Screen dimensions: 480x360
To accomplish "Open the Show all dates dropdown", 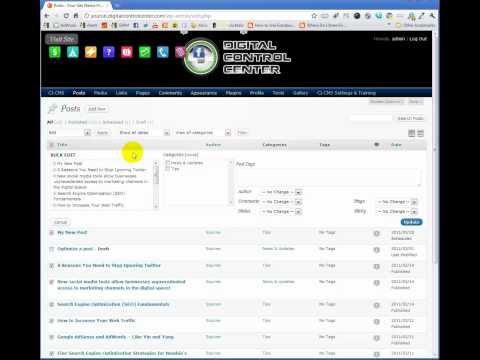I will [144, 133].
